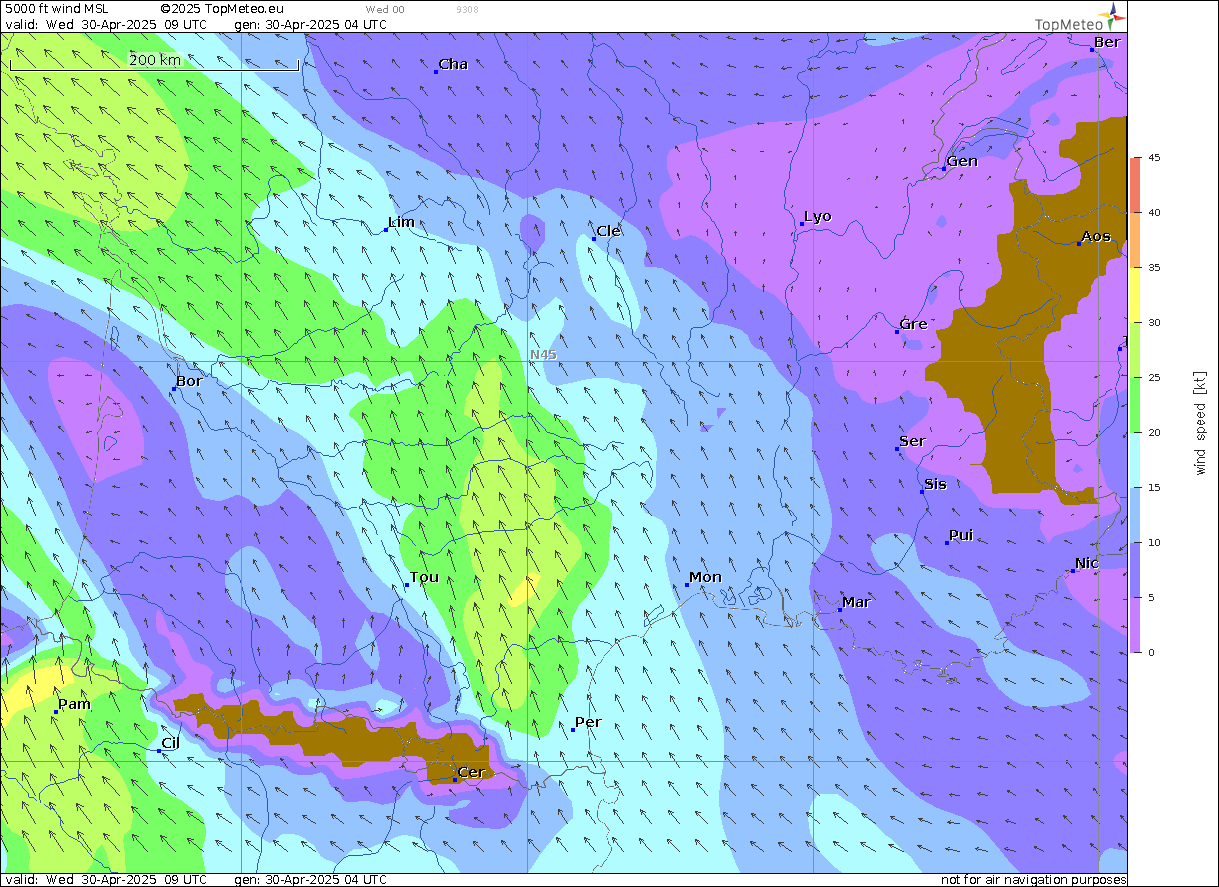Viewport: 1219px width, 887px height.
Task: Click the TopMeteo logo
Action: (x=1080, y=19)
